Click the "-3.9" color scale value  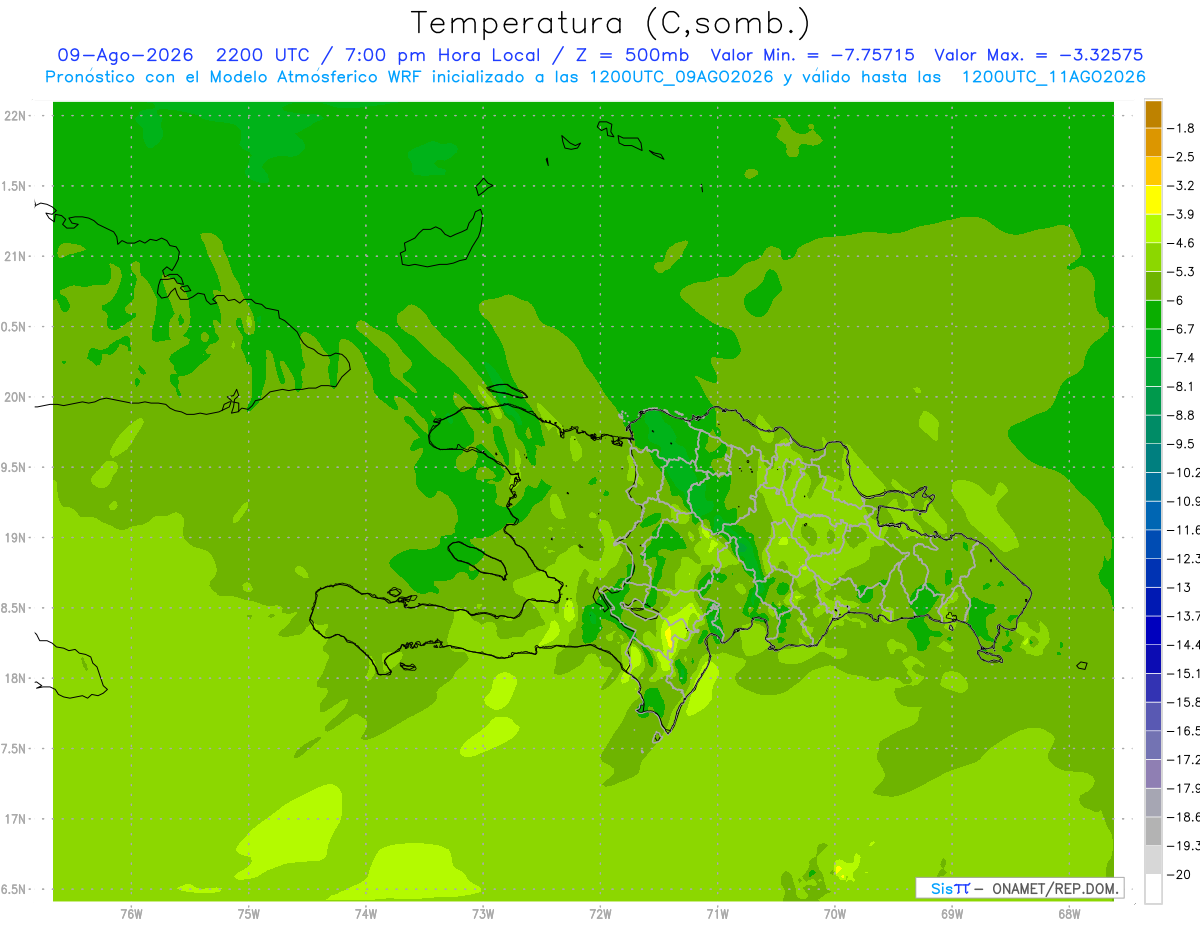pos(1182,214)
